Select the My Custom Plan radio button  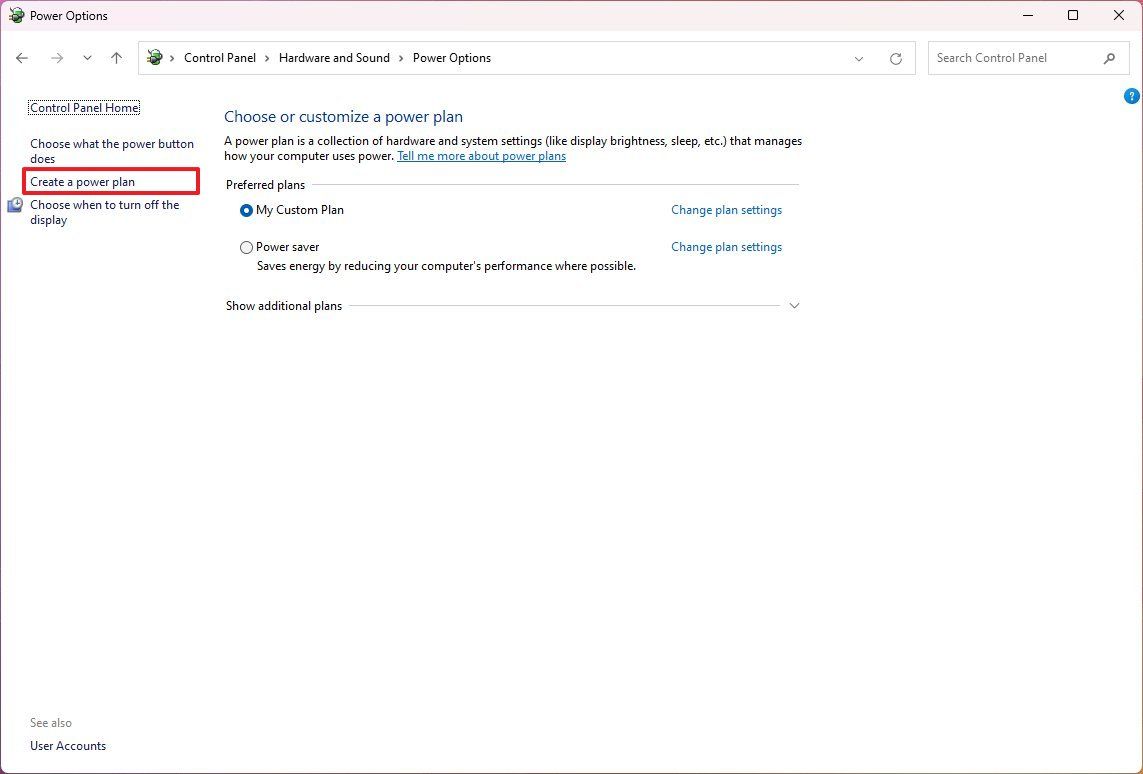246,210
